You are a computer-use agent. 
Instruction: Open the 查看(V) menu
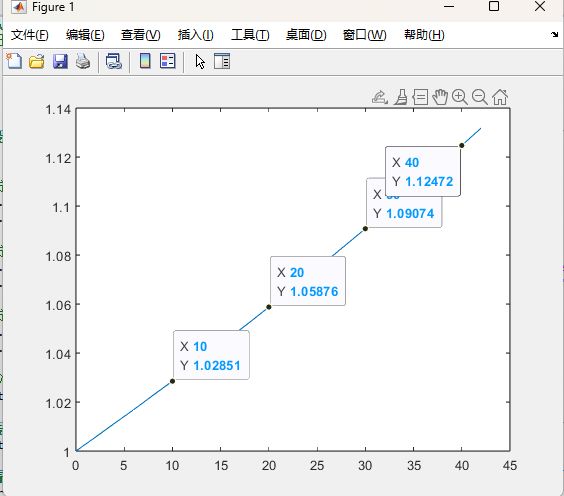141,35
